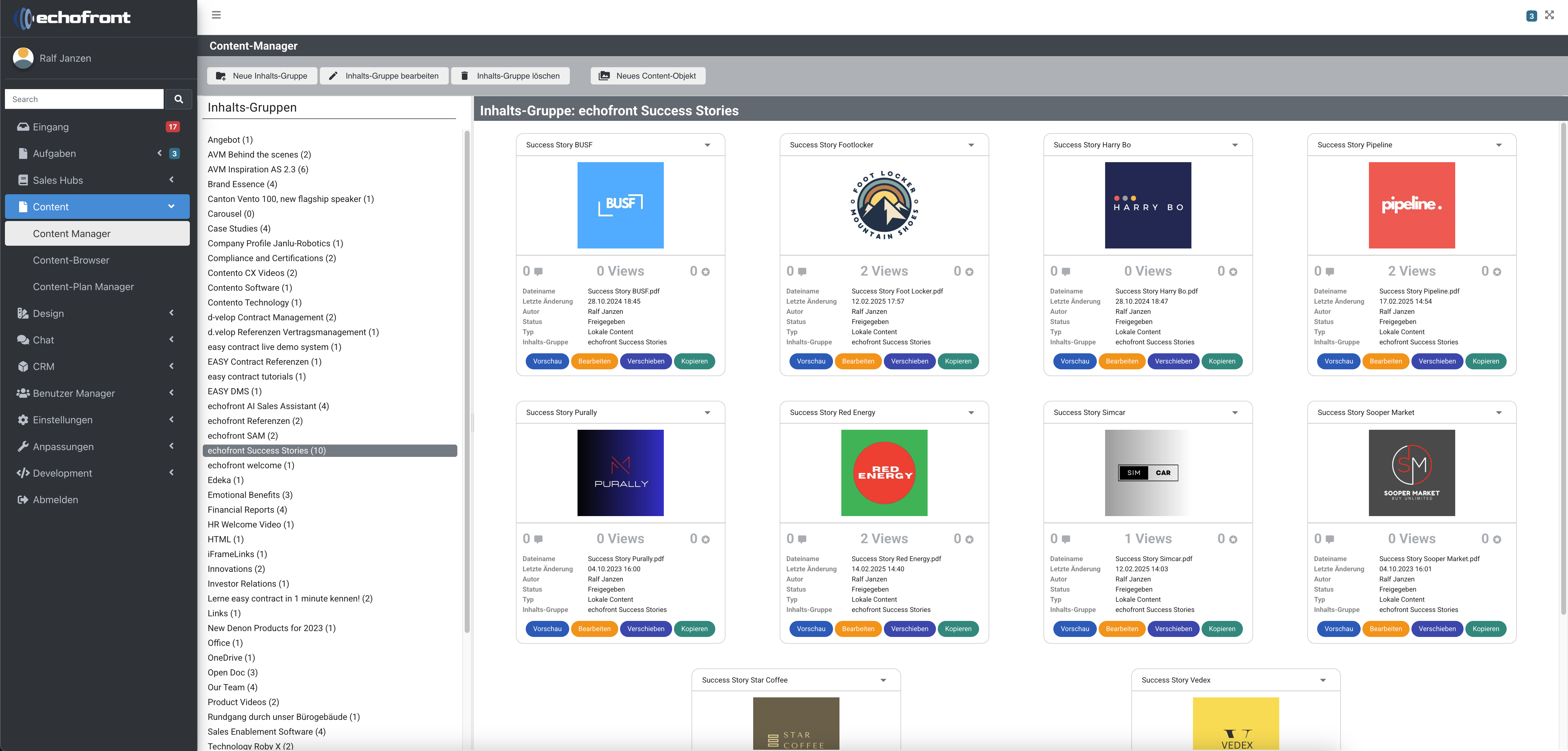Expand Success Story Red Energy dropdown arrow
1568x751 pixels.
[971, 412]
